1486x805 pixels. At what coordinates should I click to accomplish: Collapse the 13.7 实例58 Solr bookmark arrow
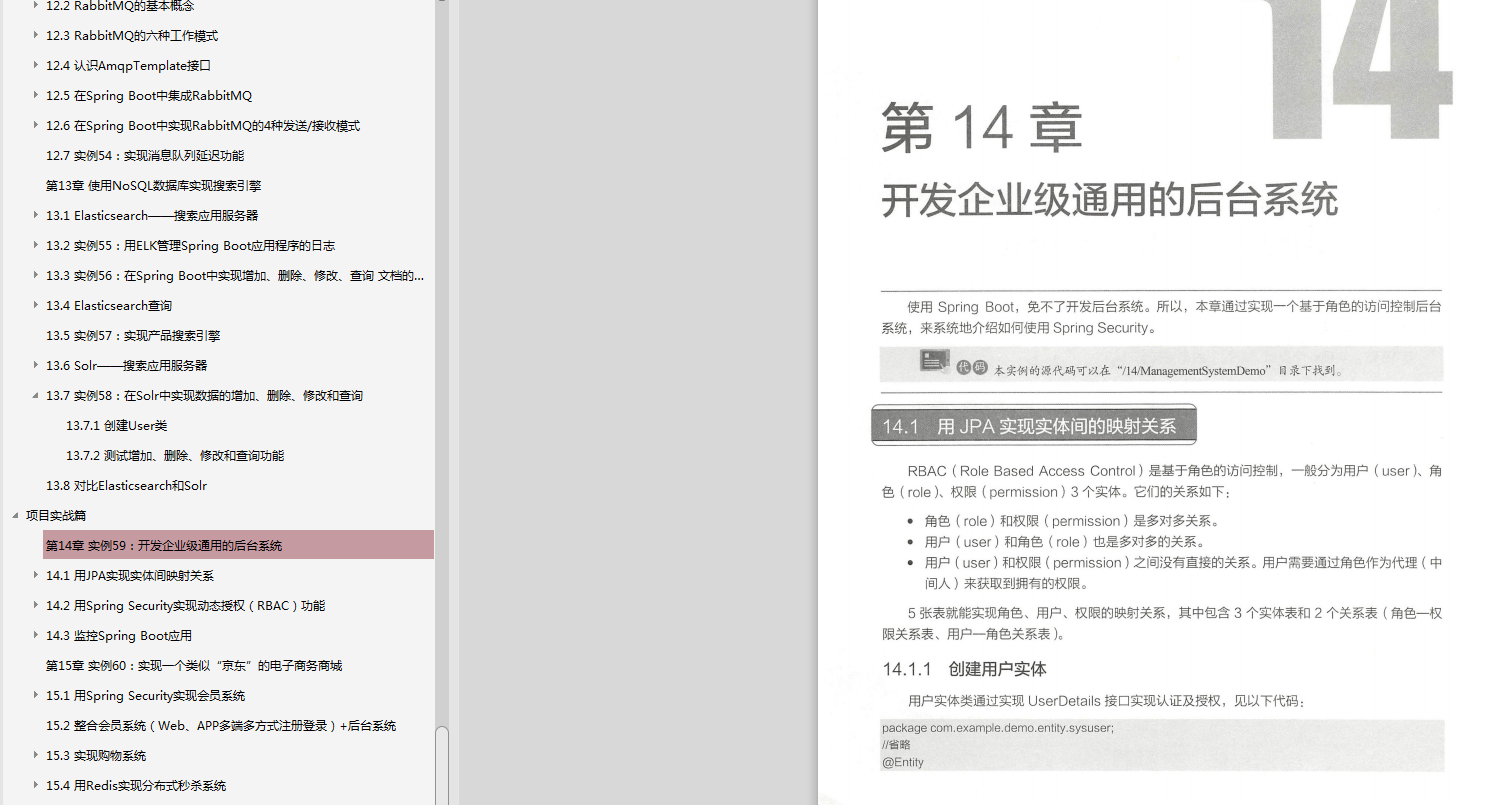coord(36,396)
